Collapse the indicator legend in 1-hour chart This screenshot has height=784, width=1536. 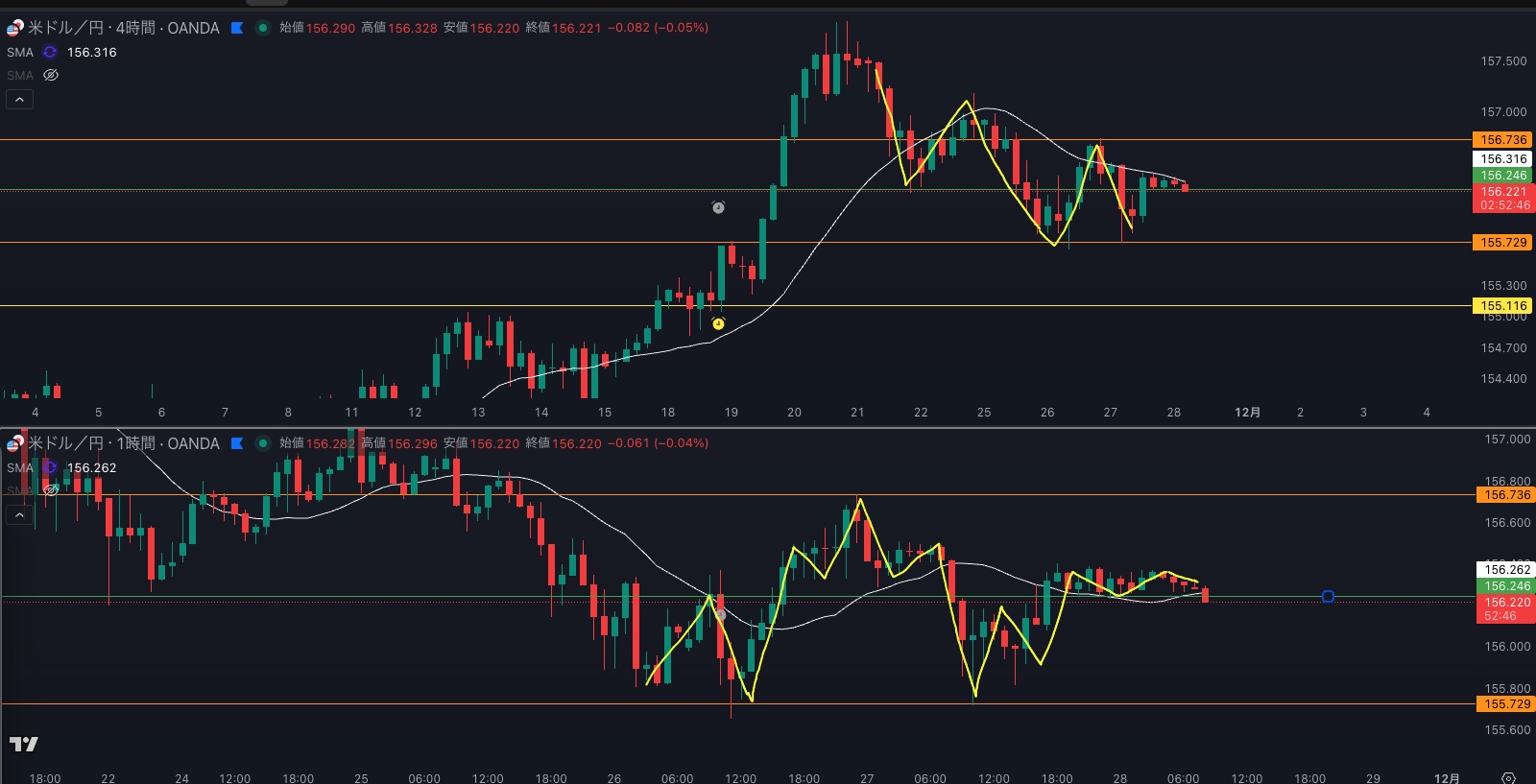point(19,514)
